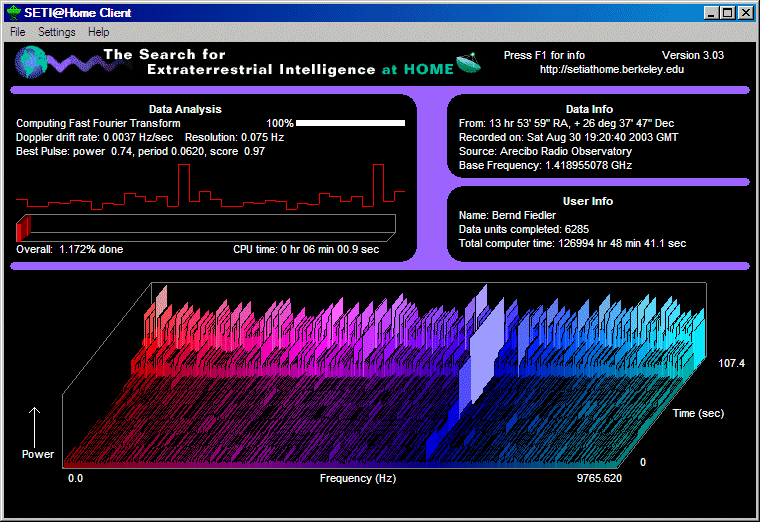Click the '9765.620' frequency value
Screen dimensions: 760x522
tap(599, 478)
